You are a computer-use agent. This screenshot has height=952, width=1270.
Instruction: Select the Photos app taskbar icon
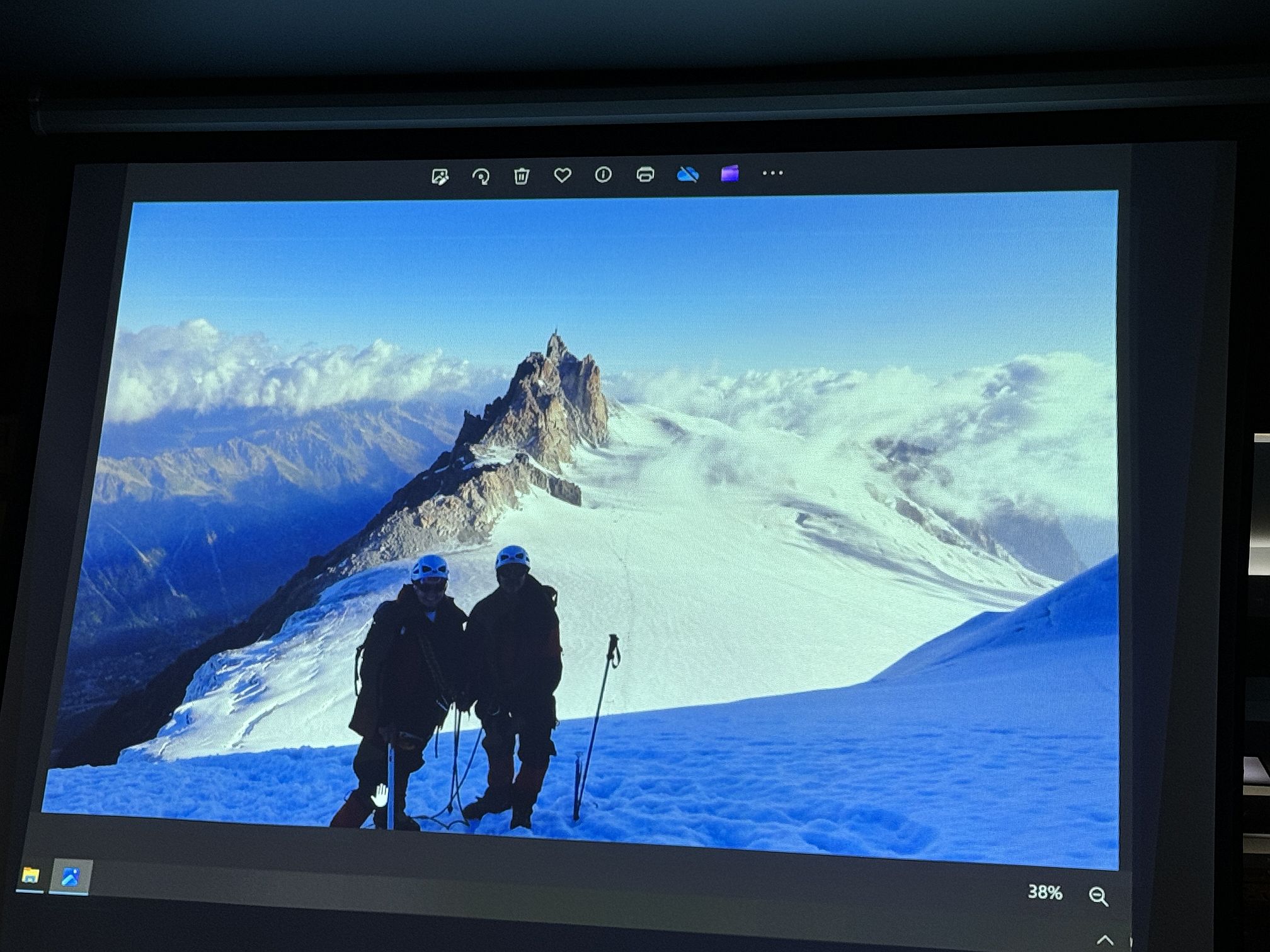click(70, 877)
